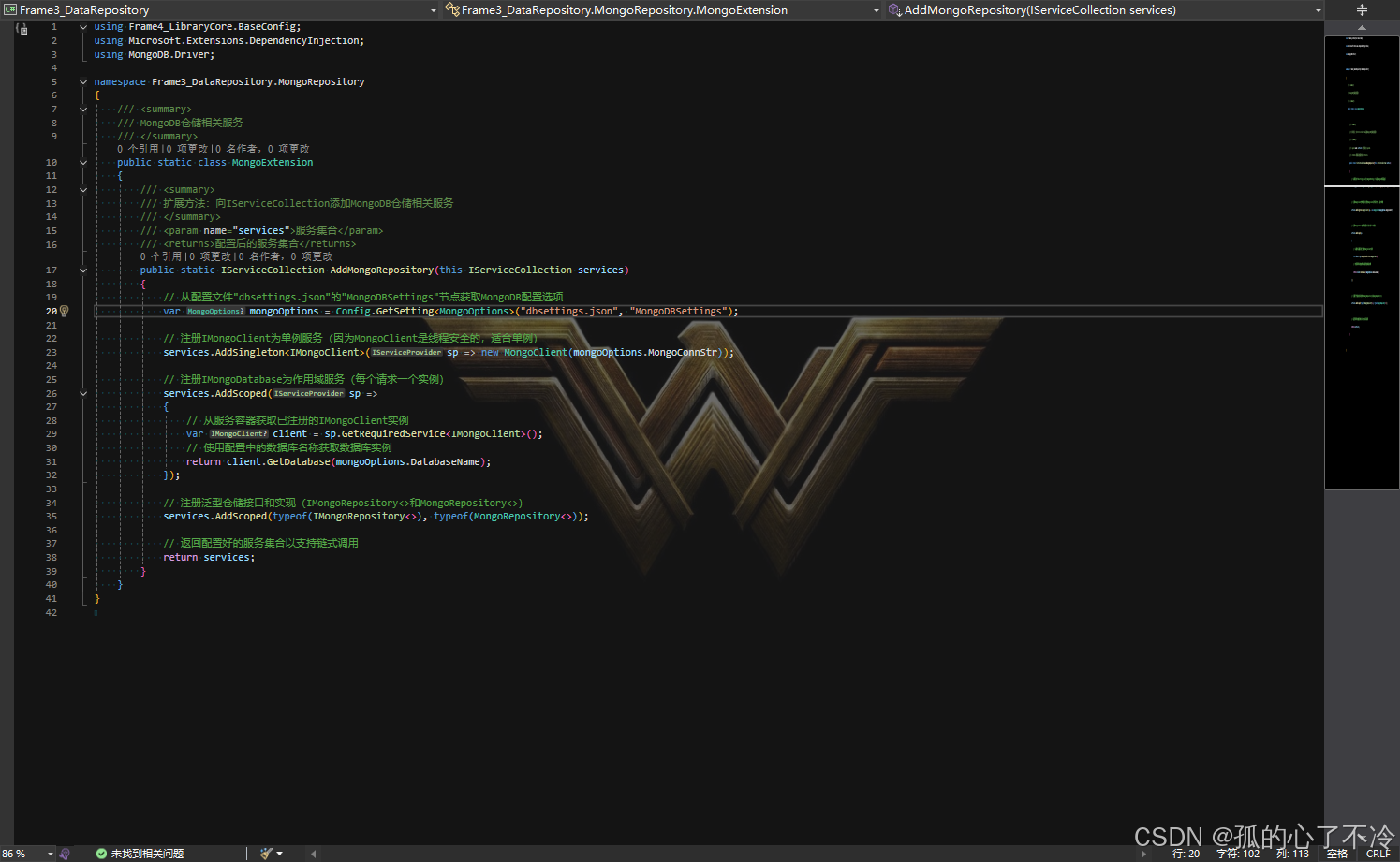This screenshot has height=862, width=1400.
Task: Click 'Frame4_LibraryCore.BaseConfig' on line 1
Action: coord(212,27)
